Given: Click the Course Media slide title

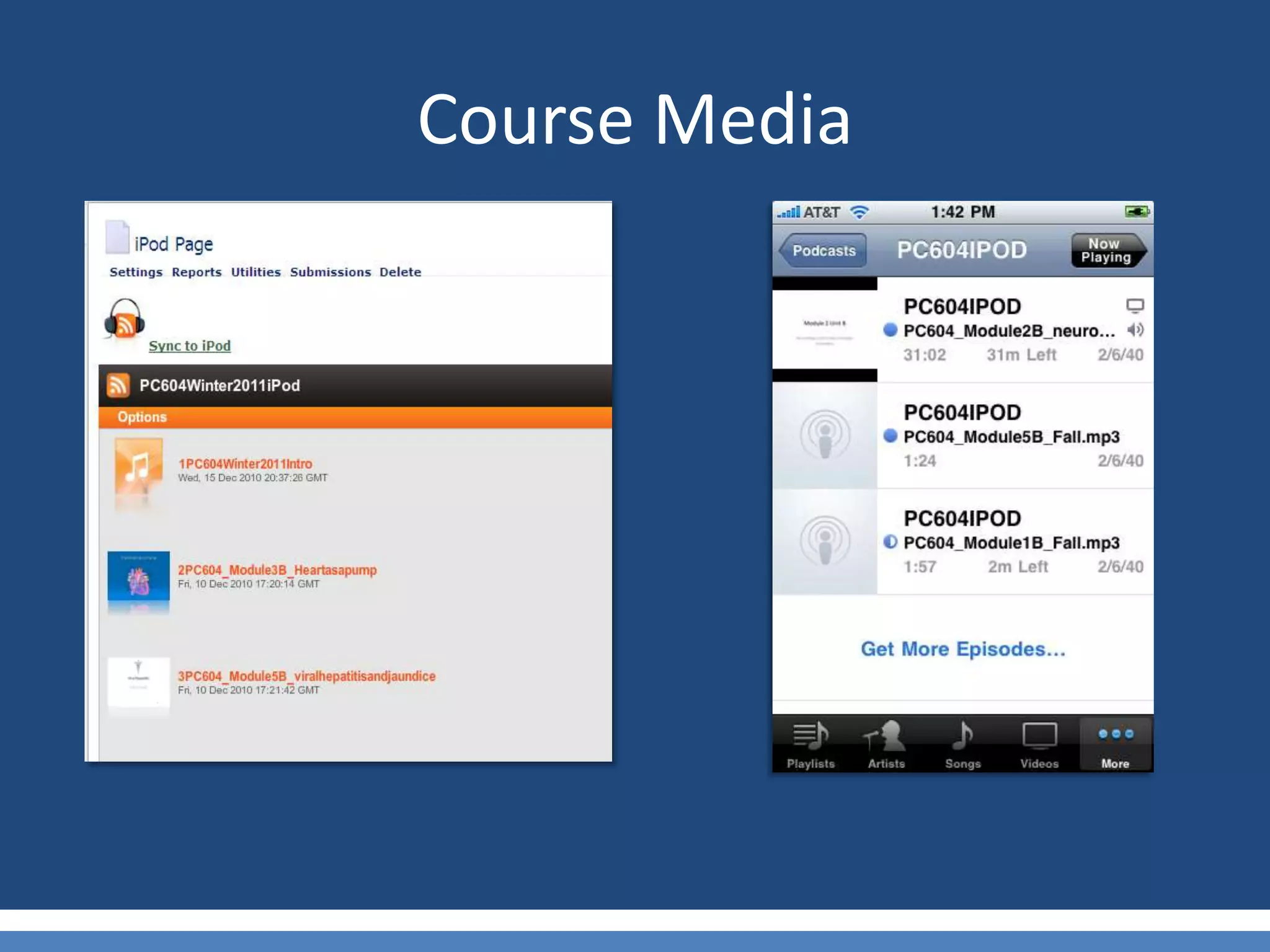Looking at the screenshot, I should (634, 118).
